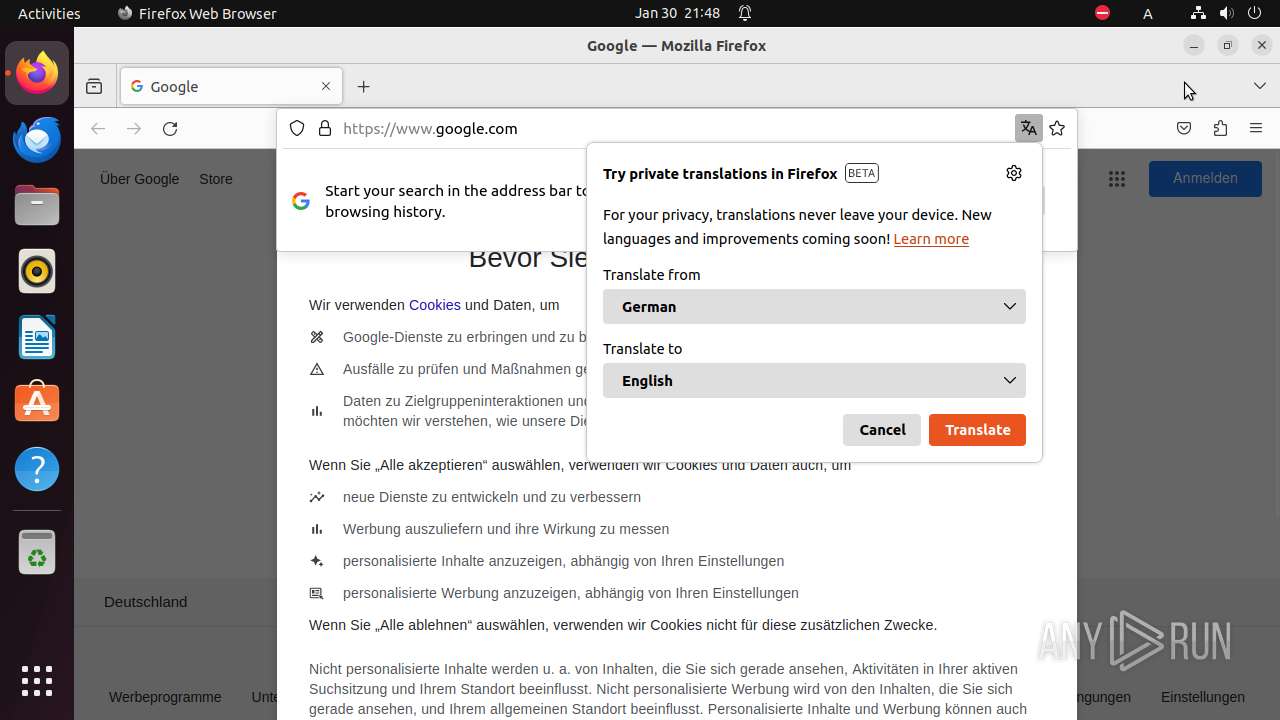Viewport: 1280px width, 720px height.
Task: Click the red do-not-disturb indicator
Action: 1102,13
